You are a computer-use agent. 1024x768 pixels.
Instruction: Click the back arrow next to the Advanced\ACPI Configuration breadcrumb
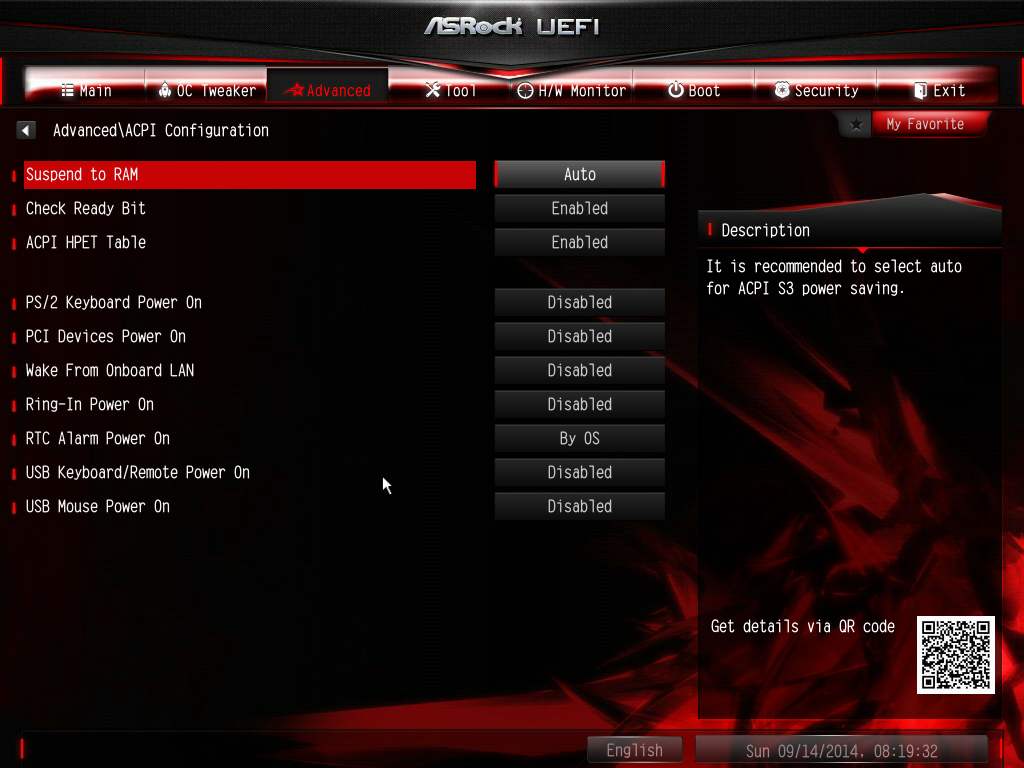point(25,130)
